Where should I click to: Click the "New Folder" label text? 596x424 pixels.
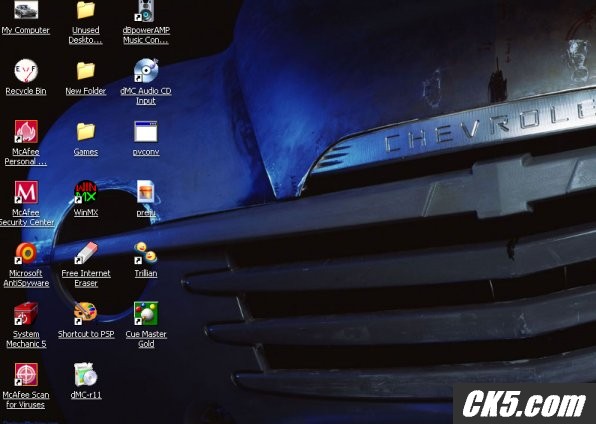point(86,91)
